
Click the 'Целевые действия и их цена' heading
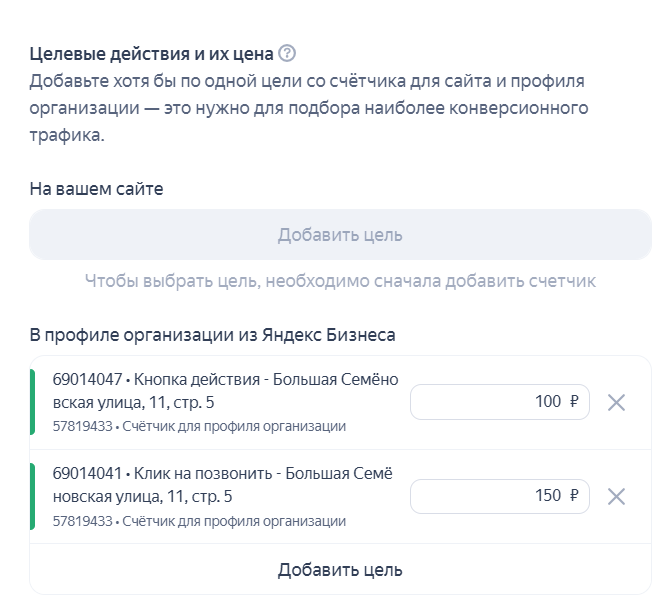[x=151, y=54]
